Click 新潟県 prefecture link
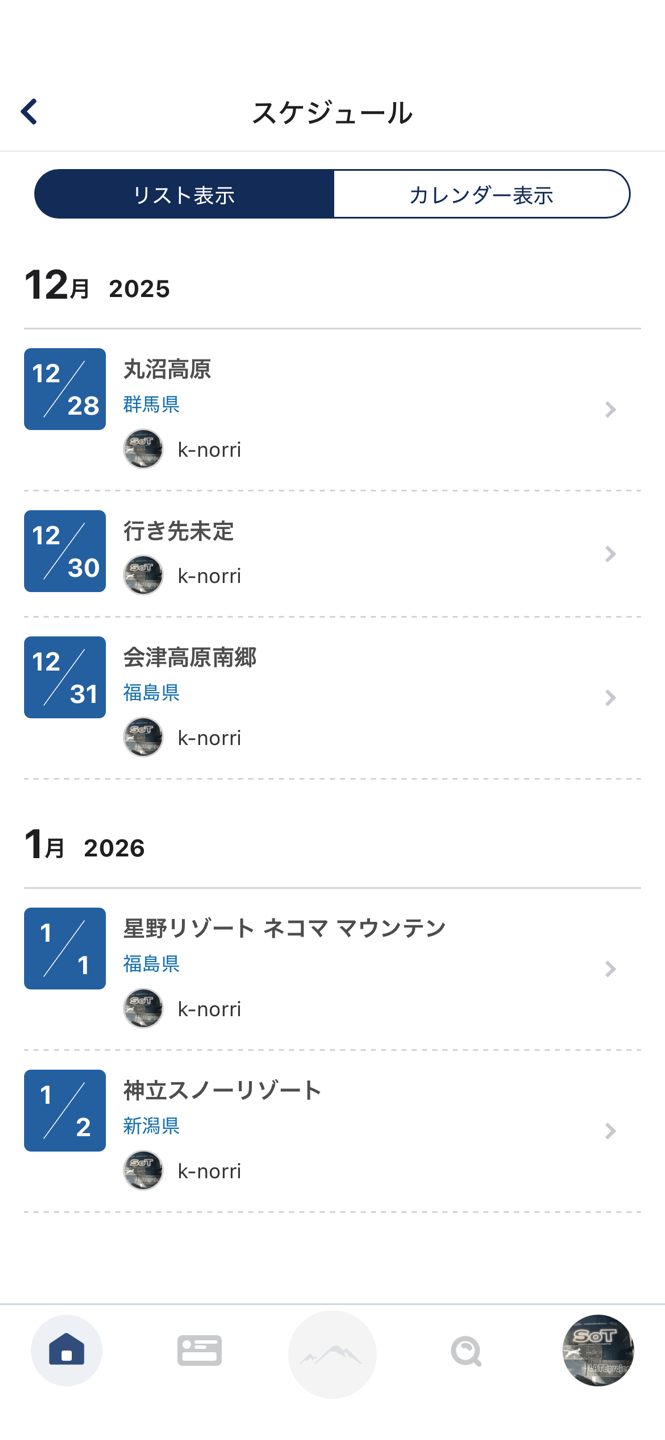665x1440 pixels. 151,1126
